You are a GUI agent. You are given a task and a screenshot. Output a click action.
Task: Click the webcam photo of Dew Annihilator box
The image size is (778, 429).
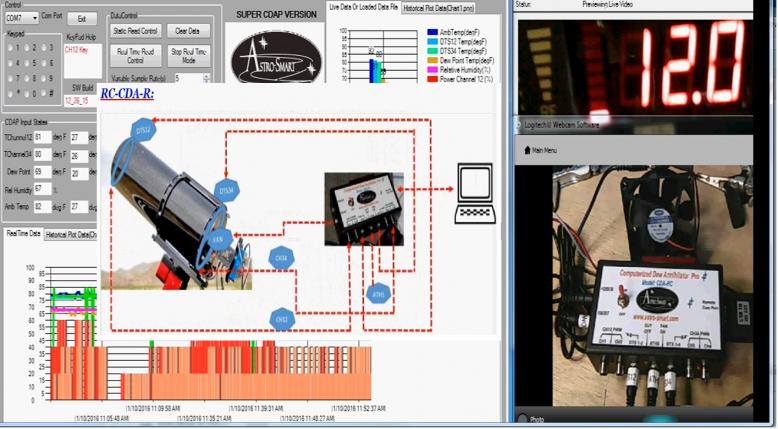[652, 286]
